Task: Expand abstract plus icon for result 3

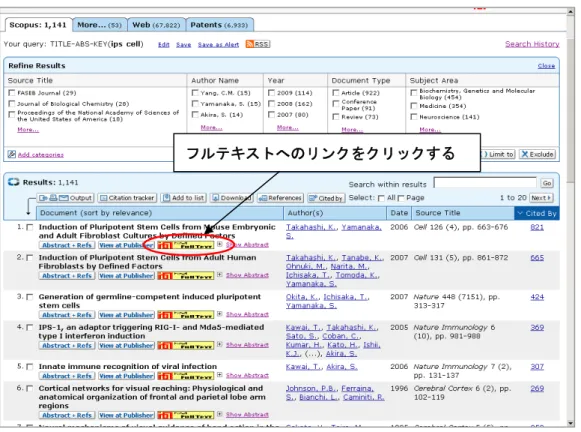Action: tap(220, 314)
